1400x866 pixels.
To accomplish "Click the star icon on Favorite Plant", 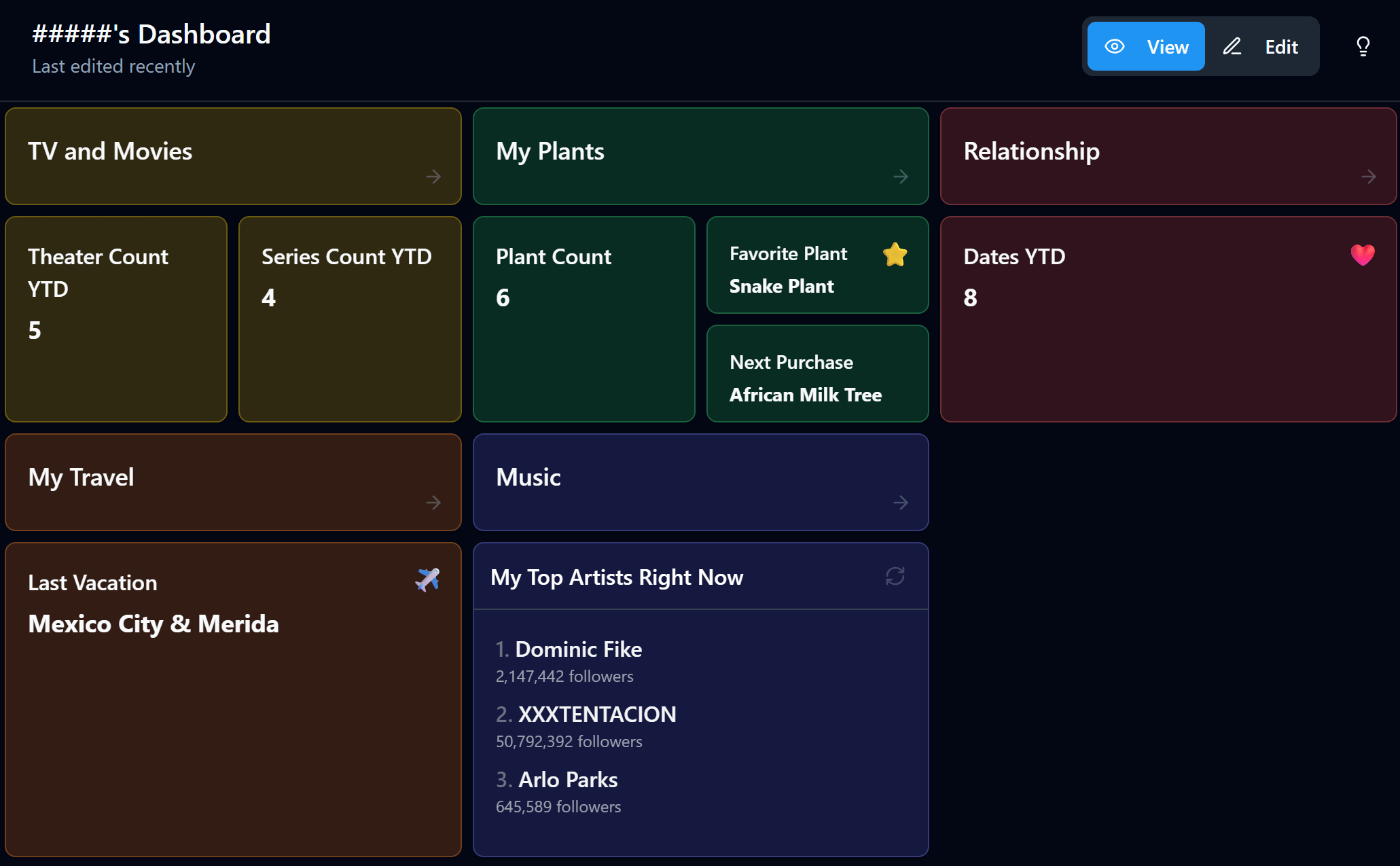I will (895, 255).
